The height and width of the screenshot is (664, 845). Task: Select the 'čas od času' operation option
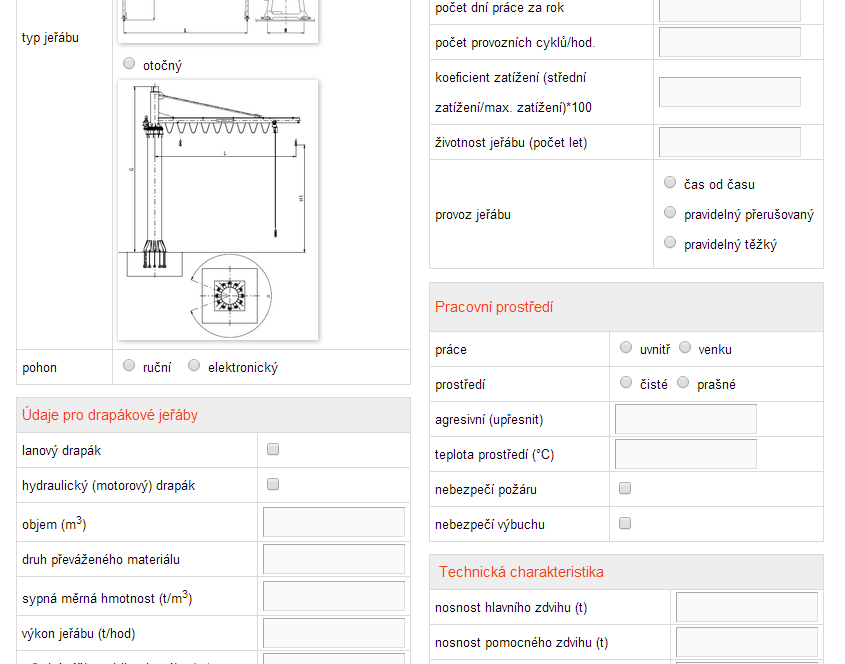tap(670, 183)
